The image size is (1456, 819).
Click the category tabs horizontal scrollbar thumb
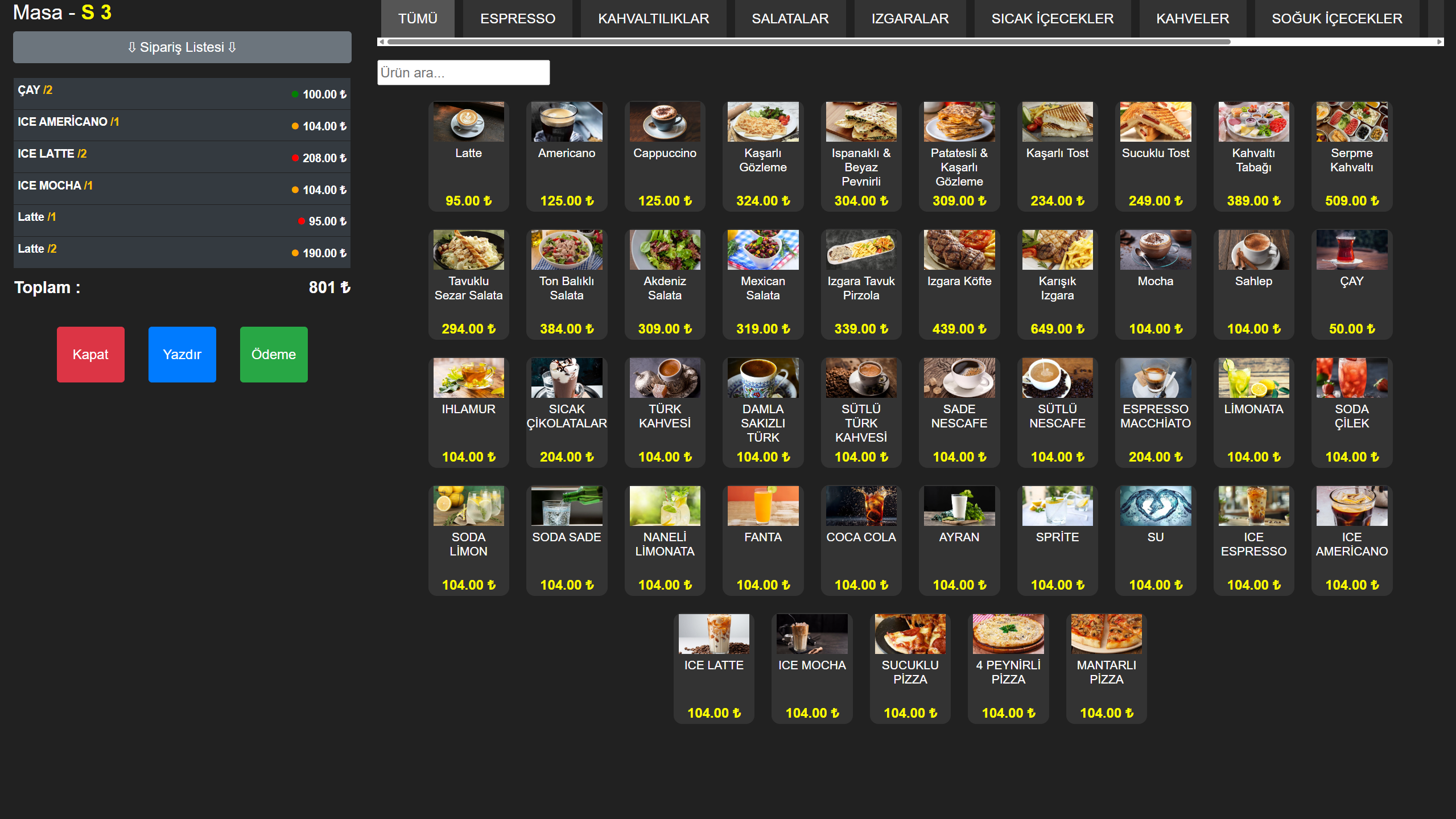coord(808,42)
